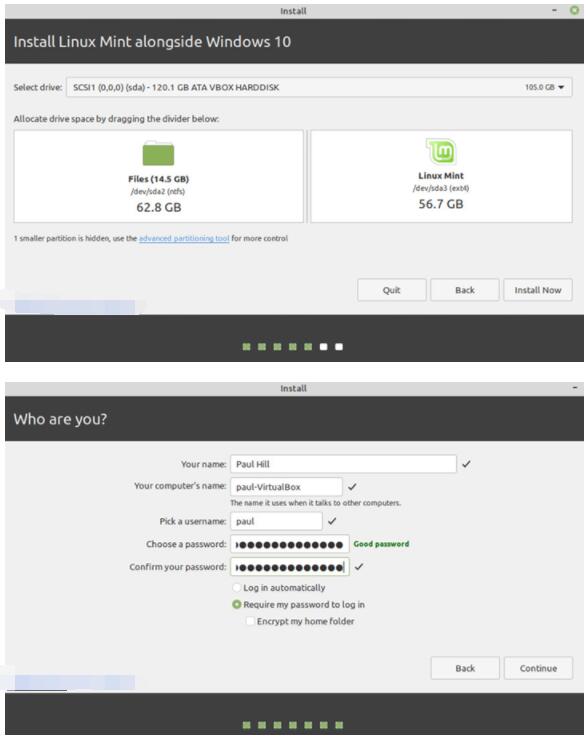
Task: Click the Your name input field
Action: click(343, 464)
